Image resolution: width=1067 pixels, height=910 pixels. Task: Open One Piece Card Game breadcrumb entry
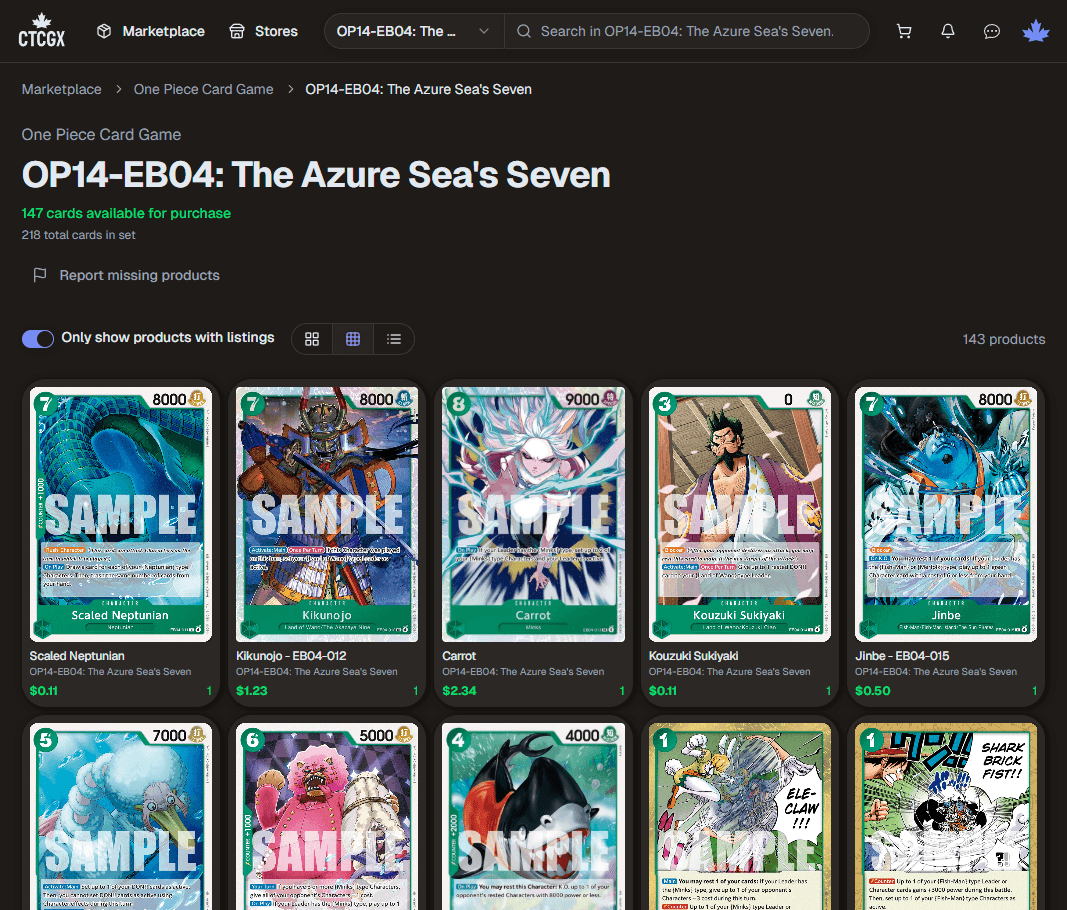point(203,89)
